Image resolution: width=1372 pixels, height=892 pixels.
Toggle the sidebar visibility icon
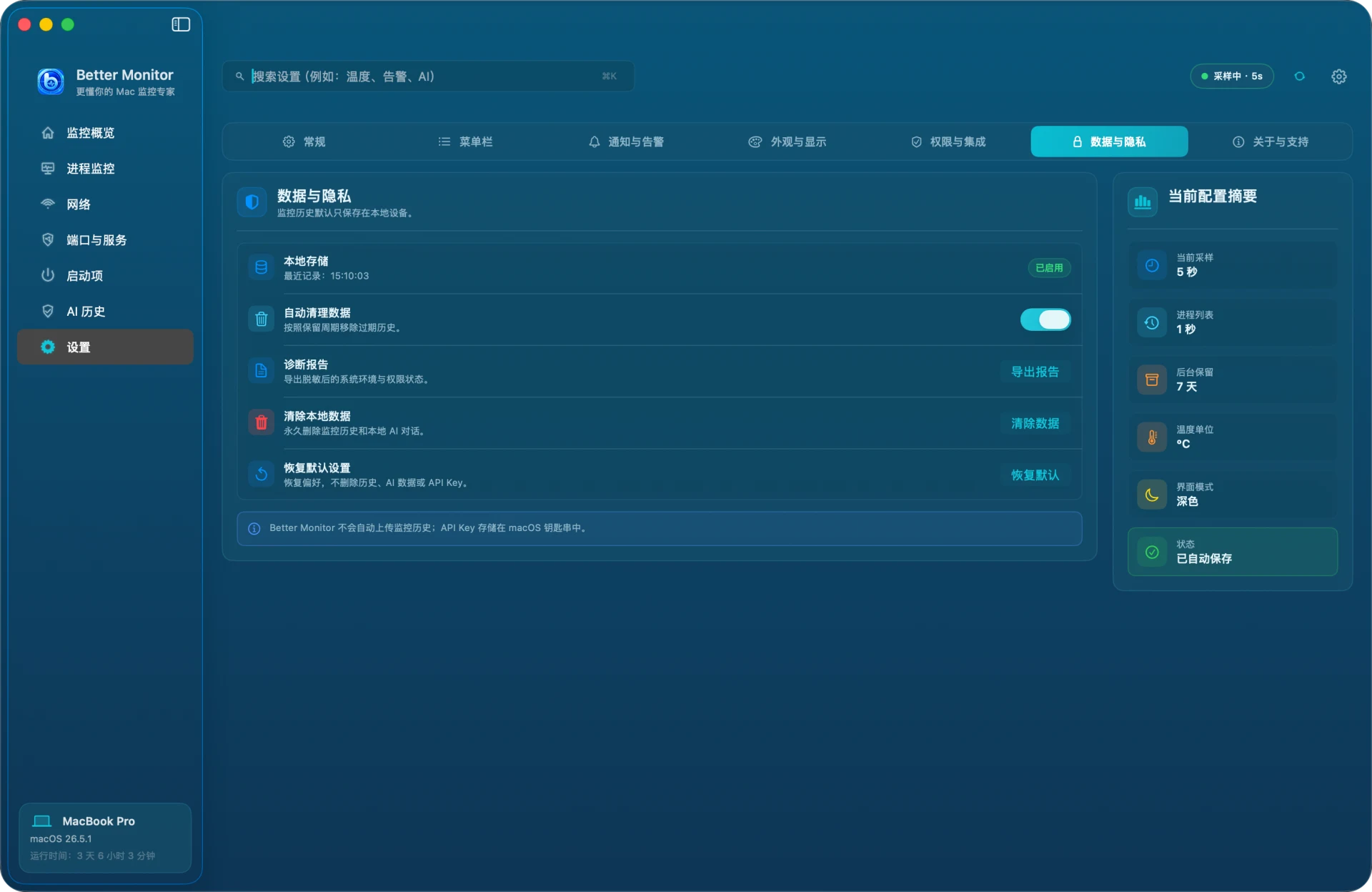(x=181, y=24)
